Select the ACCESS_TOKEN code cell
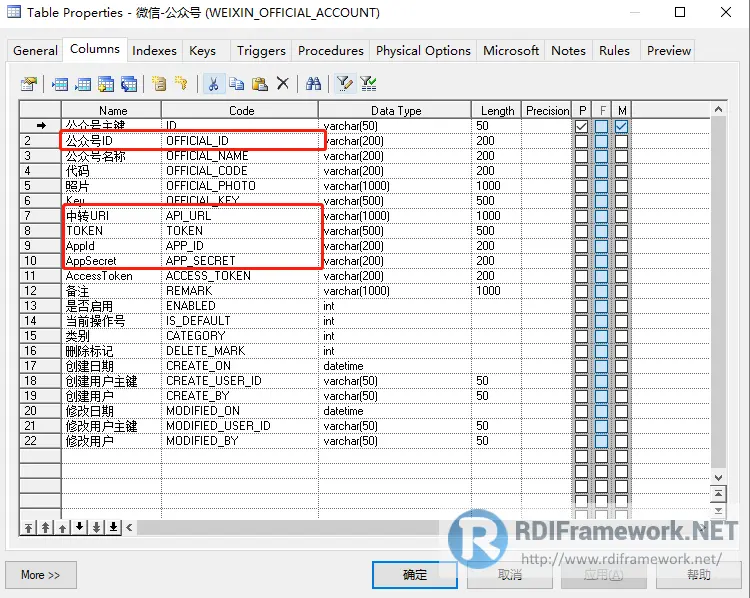 click(240, 276)
